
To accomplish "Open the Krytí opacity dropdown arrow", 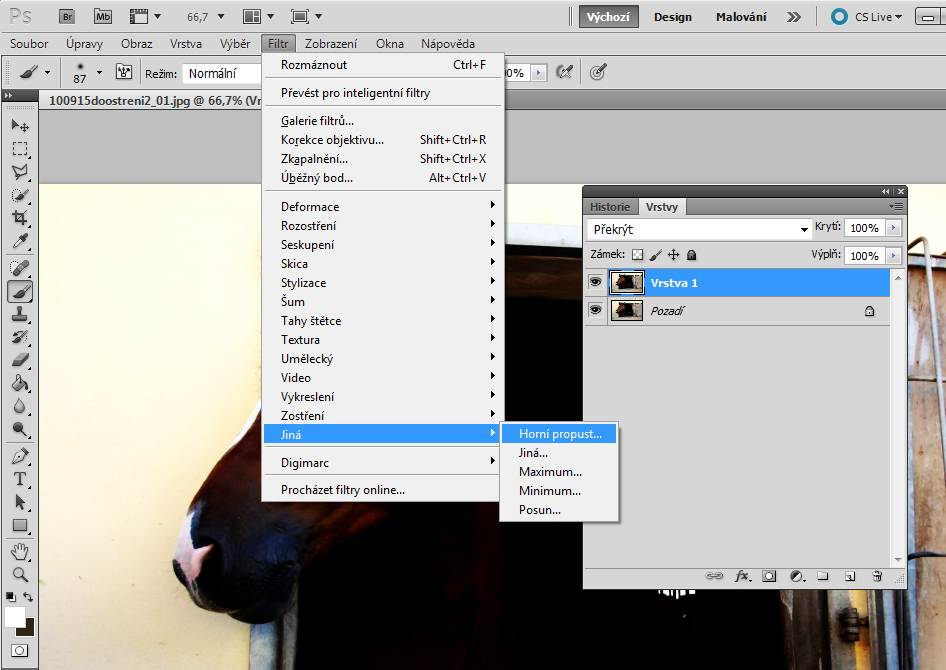I will click(x=894, y=228).
